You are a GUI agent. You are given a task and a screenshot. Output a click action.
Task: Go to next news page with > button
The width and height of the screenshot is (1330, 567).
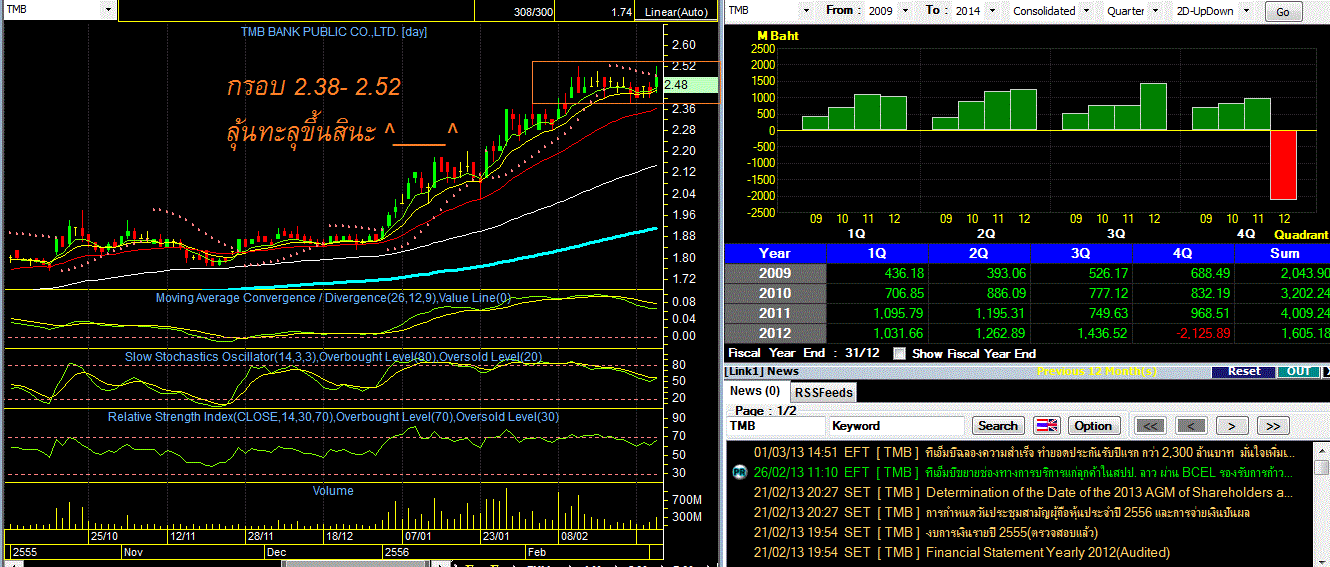(1231, 425)
